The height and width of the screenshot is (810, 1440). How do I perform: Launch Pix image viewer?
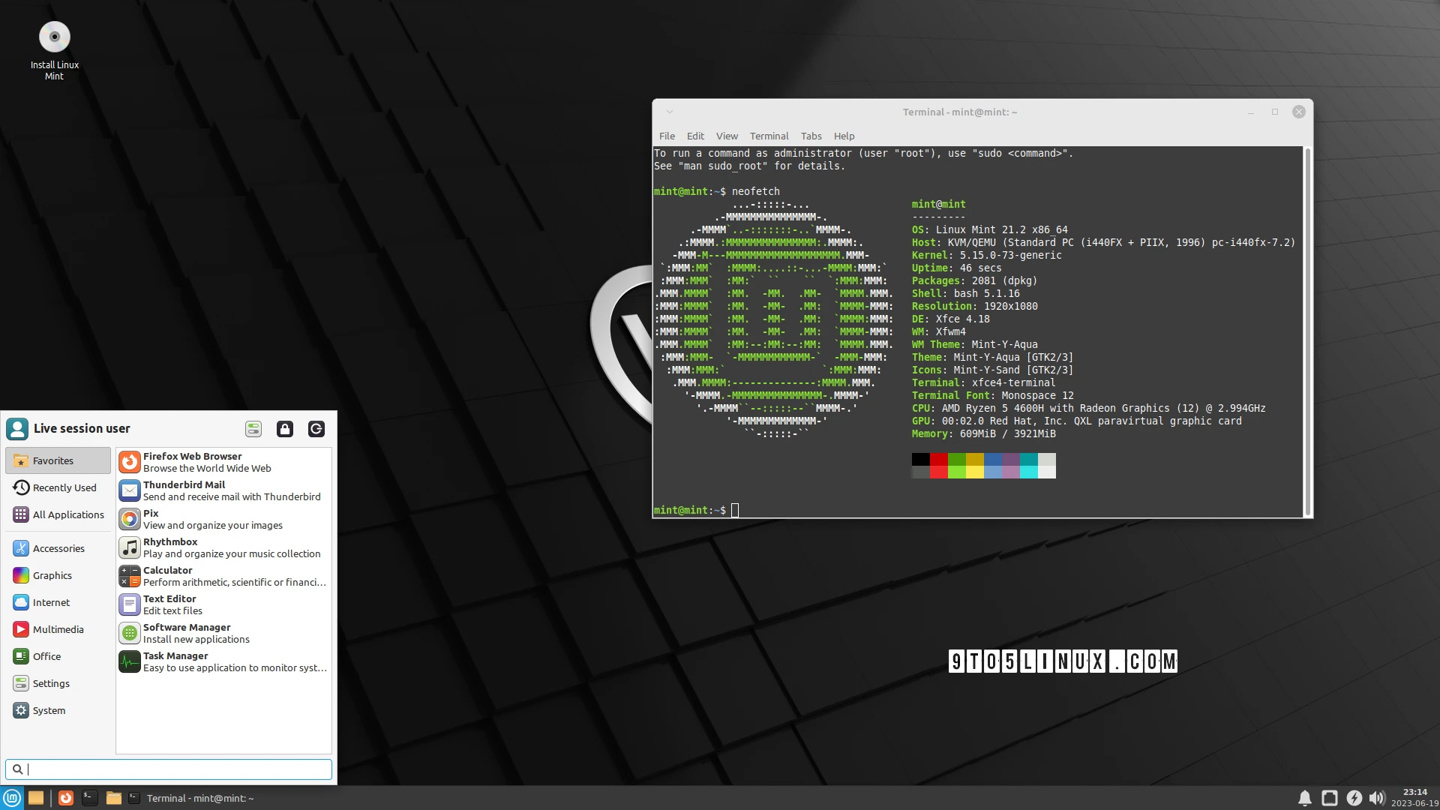pos(223,519)
